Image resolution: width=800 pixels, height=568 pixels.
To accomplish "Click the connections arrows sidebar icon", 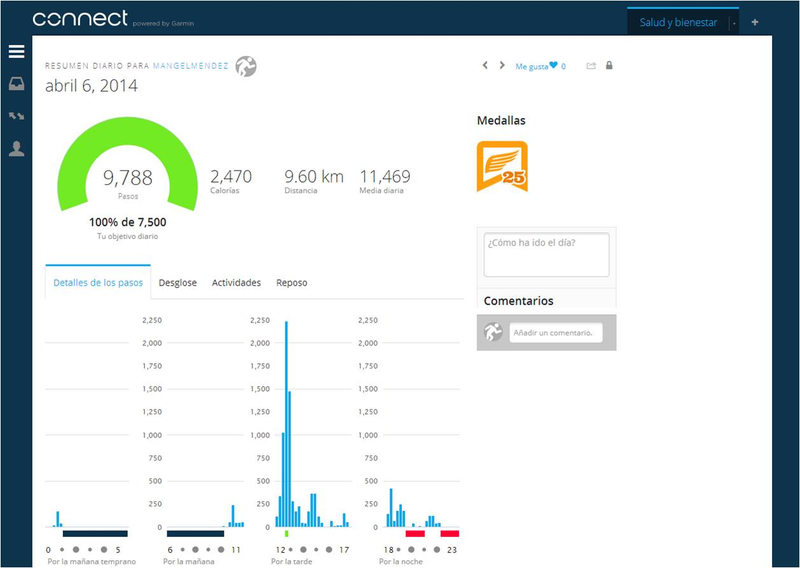I will 16,116.
